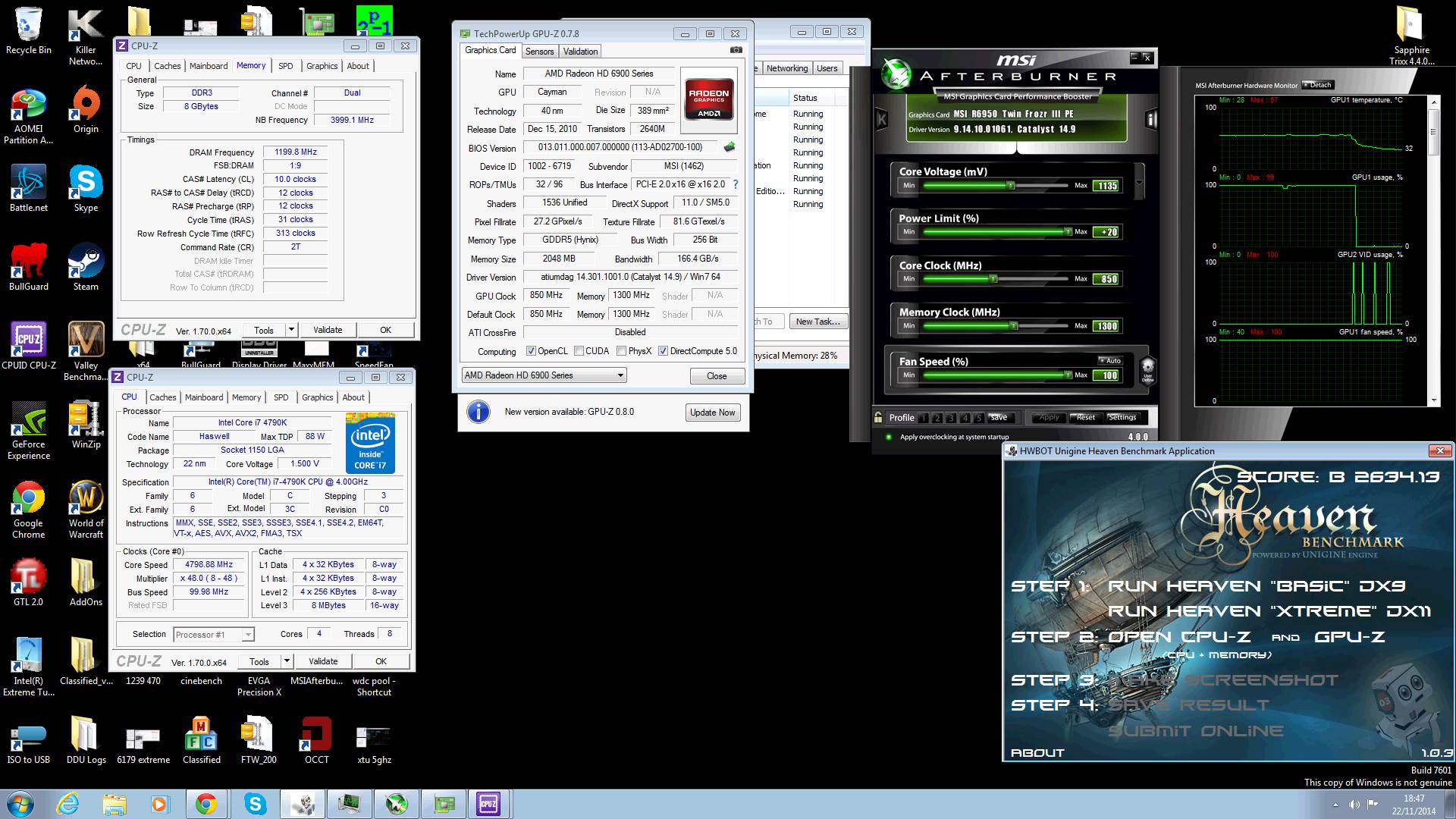Click Run Heaven "Basic" DX9
This screenshot has height=819, width=1456.
point(1256,586)
